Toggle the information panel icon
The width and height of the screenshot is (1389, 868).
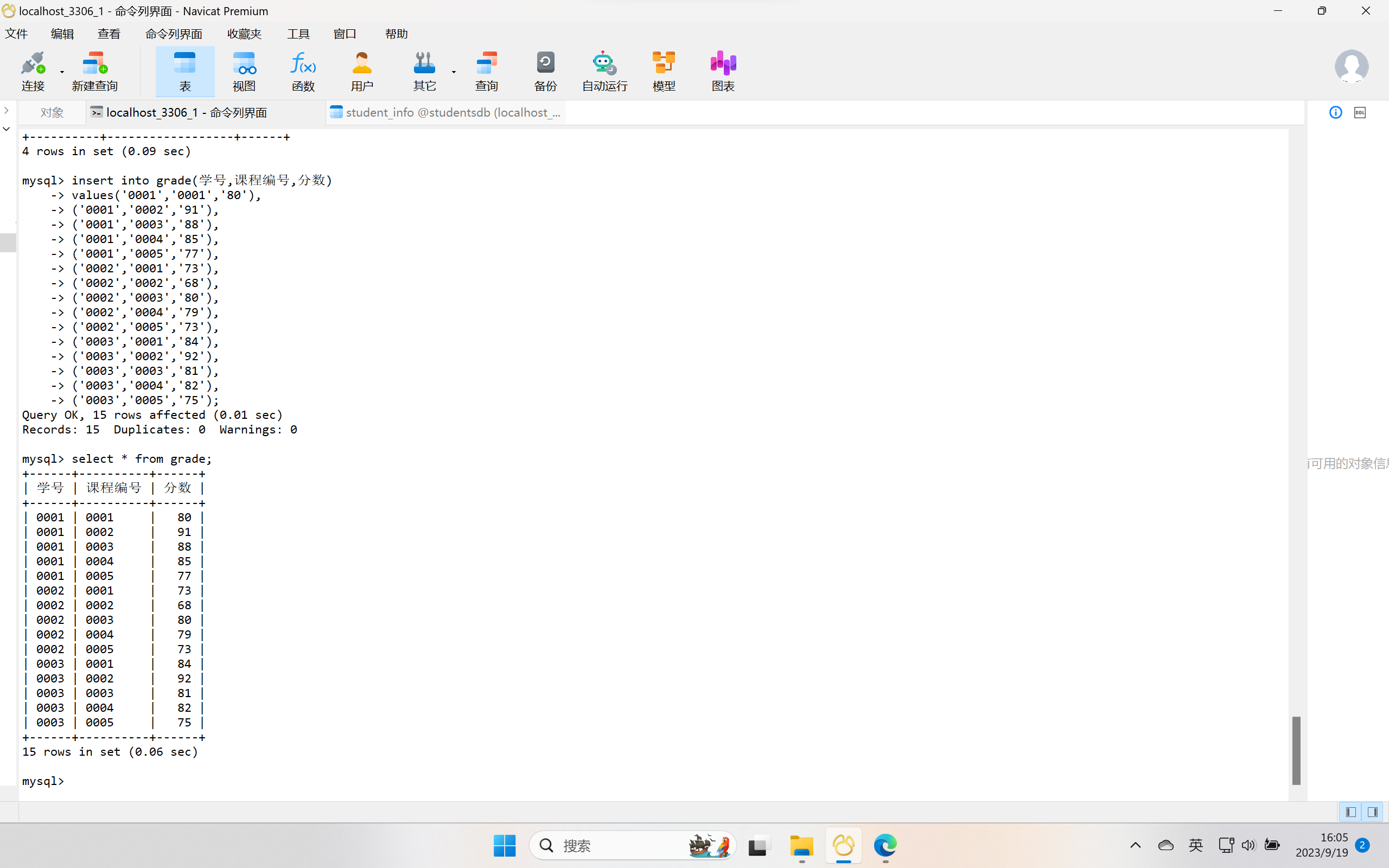(1336, 112)
